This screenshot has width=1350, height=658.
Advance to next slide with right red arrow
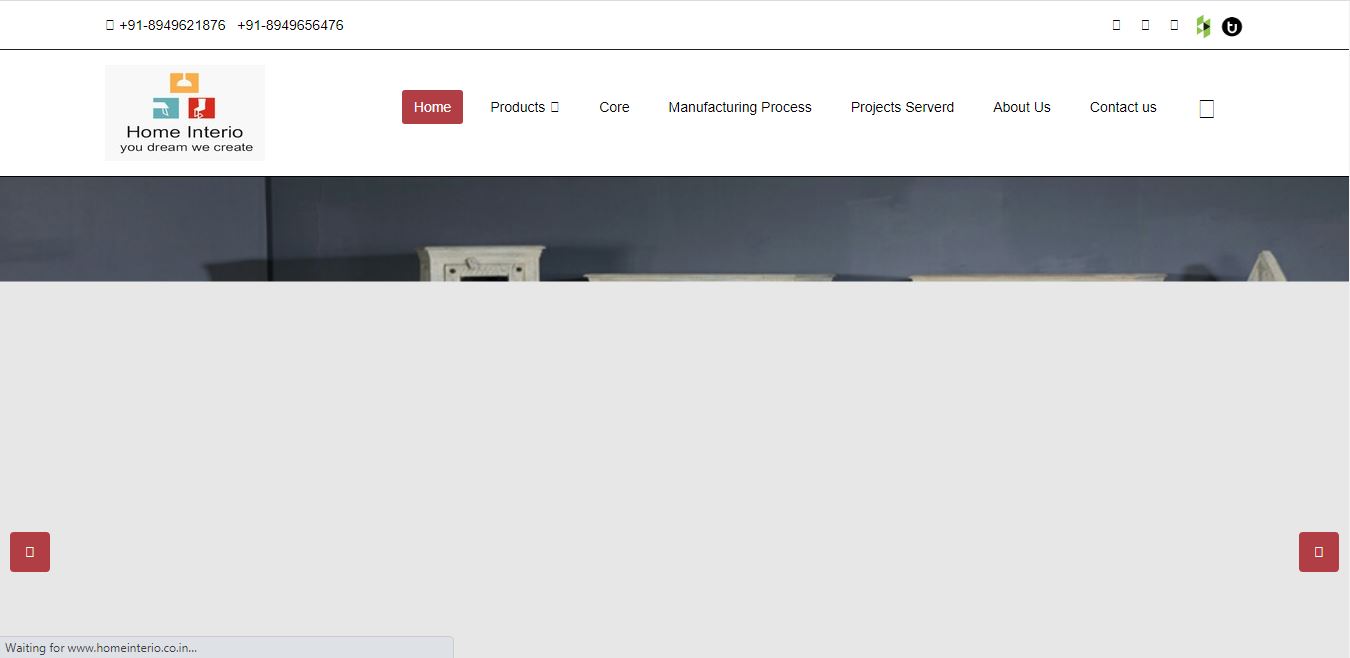pos(1318,552)
